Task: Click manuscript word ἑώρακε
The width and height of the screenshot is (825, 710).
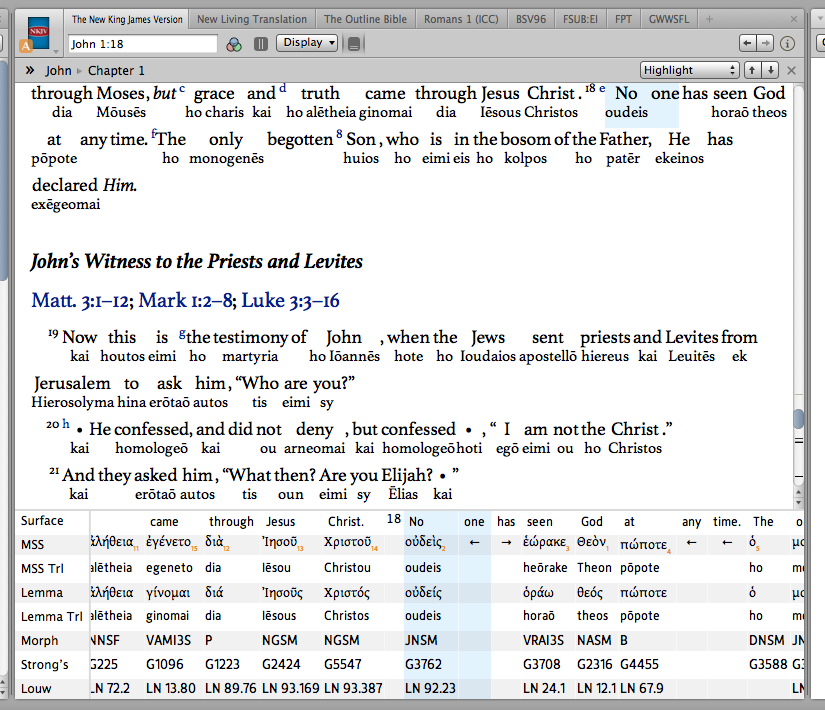Action: pos(544,542)
